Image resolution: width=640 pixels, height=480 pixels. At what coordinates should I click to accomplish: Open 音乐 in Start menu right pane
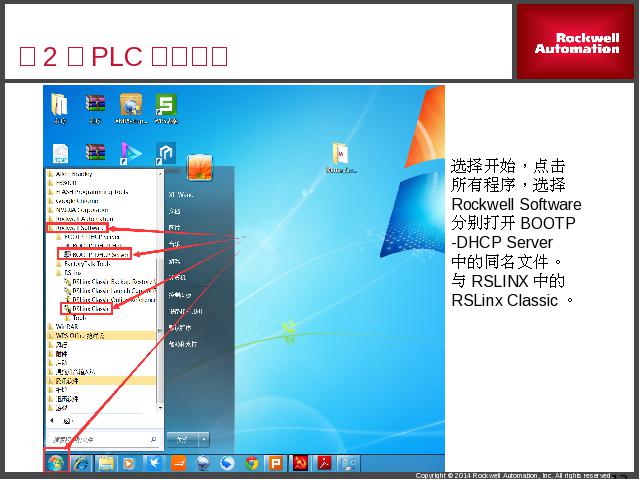tap(175, 244)
